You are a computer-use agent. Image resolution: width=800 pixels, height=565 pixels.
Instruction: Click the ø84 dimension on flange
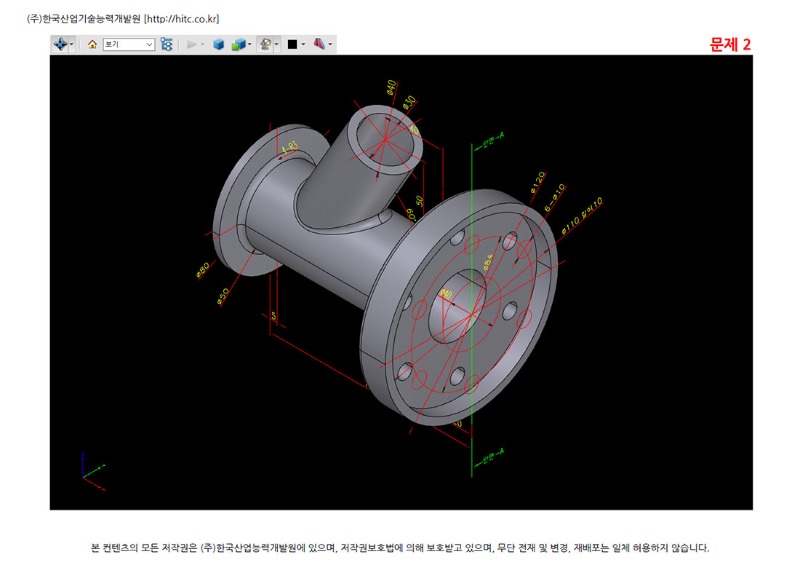pyautogui.click(x=488, y=261)
